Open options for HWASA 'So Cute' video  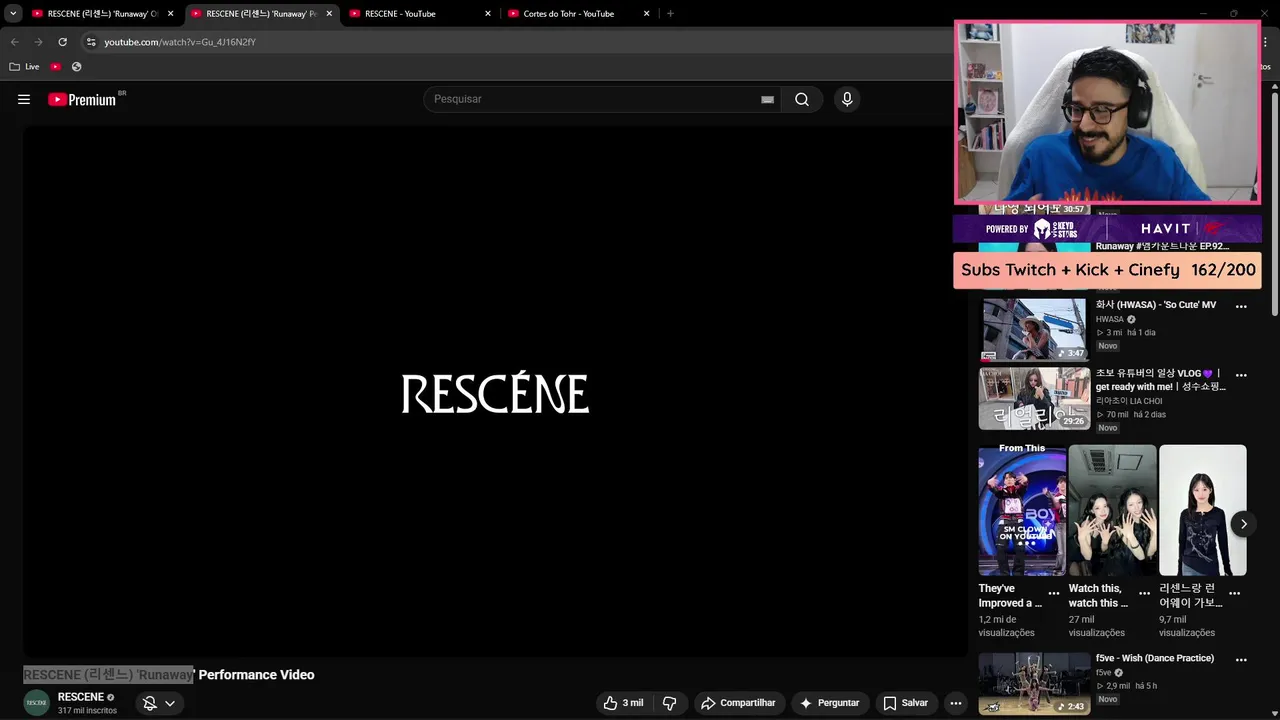pos(1241,307)
